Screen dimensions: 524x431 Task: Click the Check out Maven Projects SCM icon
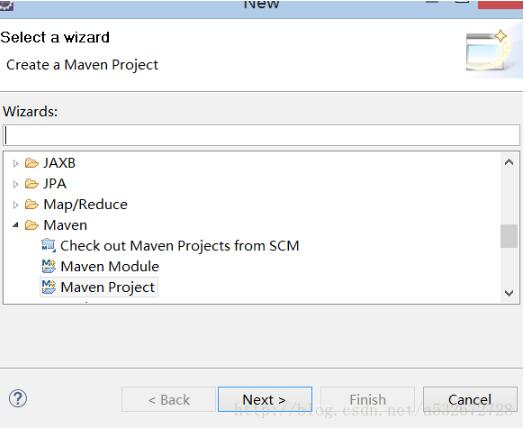[48, 246]
